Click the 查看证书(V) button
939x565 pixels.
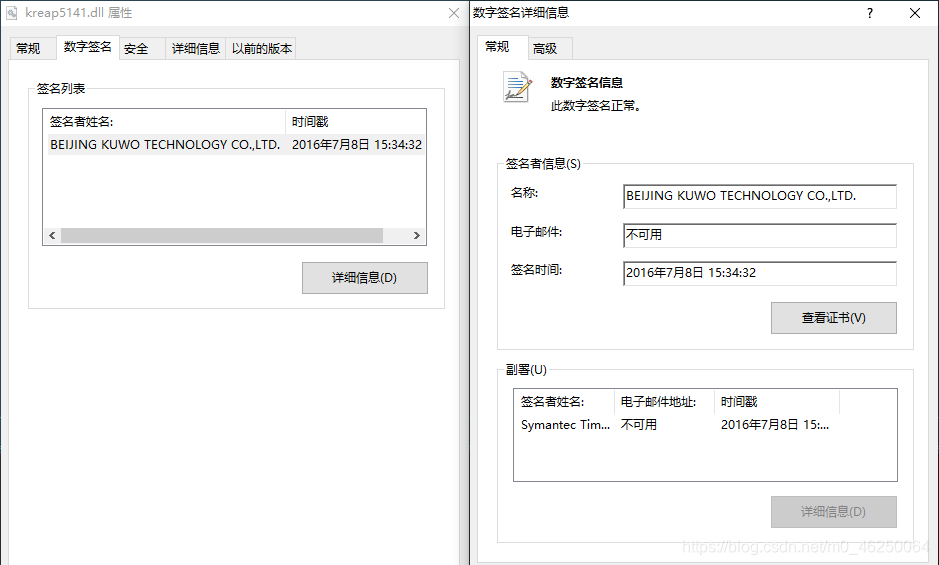[834, 318]
